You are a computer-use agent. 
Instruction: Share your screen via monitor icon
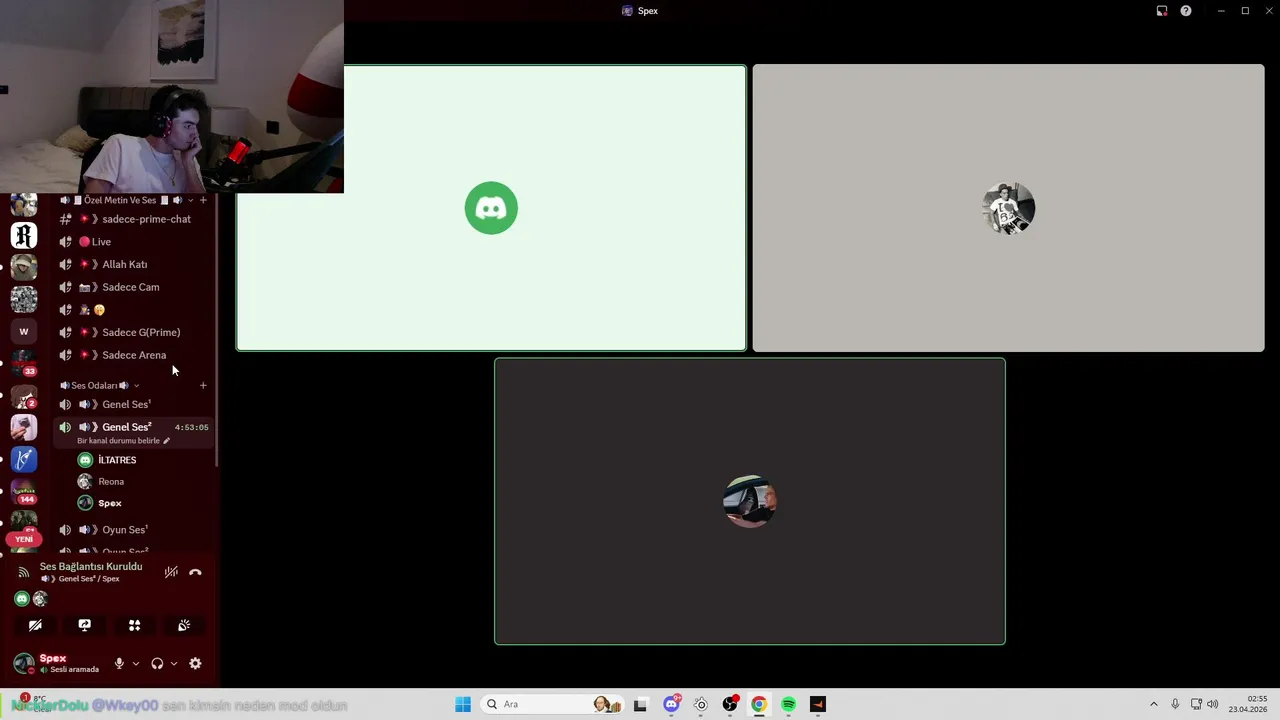coord(84,625)
